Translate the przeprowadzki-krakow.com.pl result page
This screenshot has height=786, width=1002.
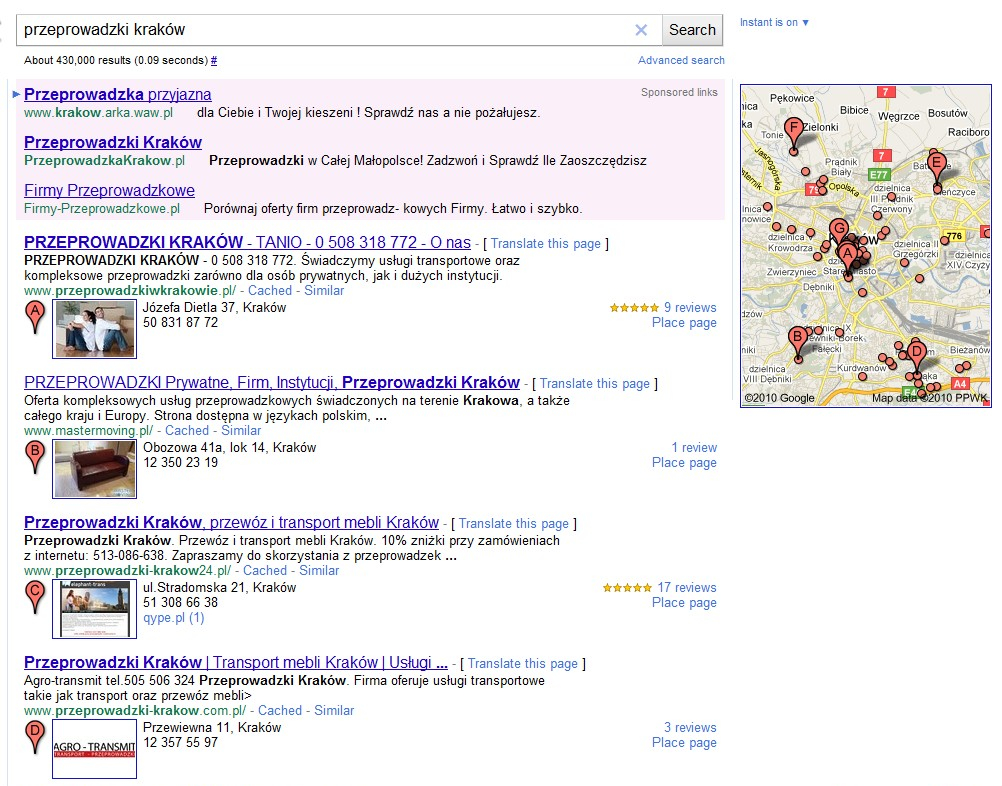point(523,663)
